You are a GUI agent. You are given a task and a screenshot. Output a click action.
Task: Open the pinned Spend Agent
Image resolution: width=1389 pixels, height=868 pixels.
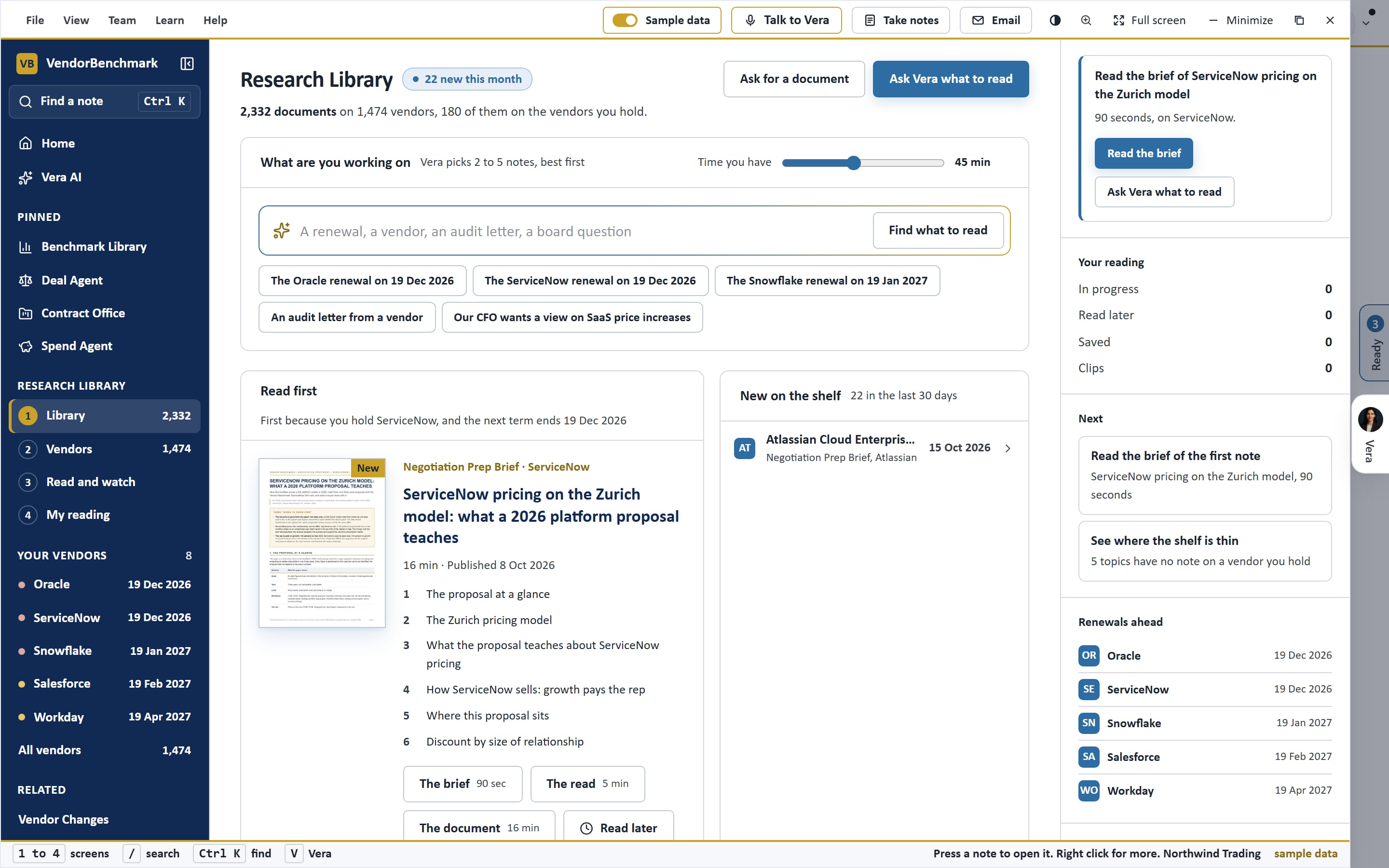point(105,346)
